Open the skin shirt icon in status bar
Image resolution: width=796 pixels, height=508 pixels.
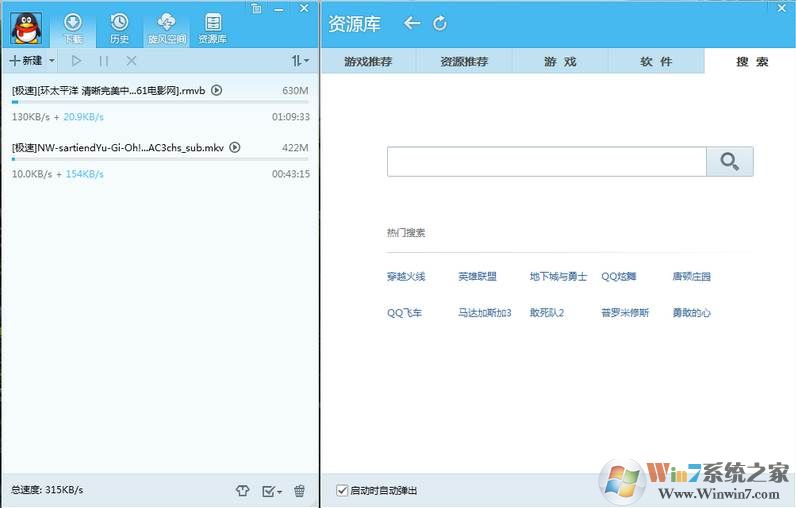pos(242,490)
